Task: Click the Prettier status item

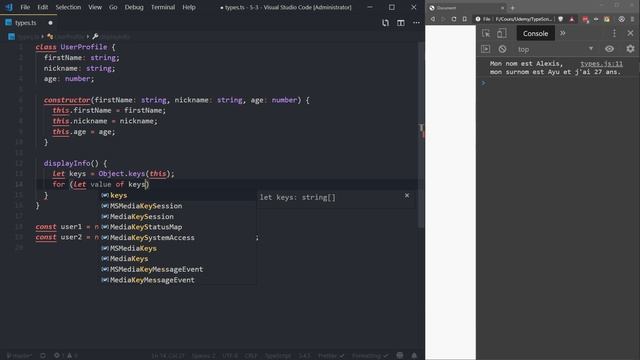Action: coord(331,356)
